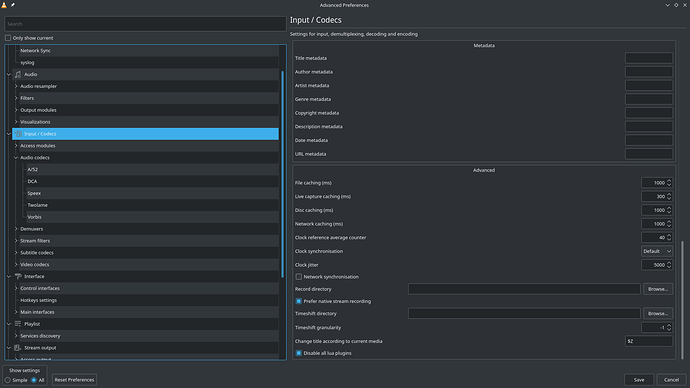Click the Interface category icon
The width and height of the screenshot is (690, 388).
click(18, 276)
